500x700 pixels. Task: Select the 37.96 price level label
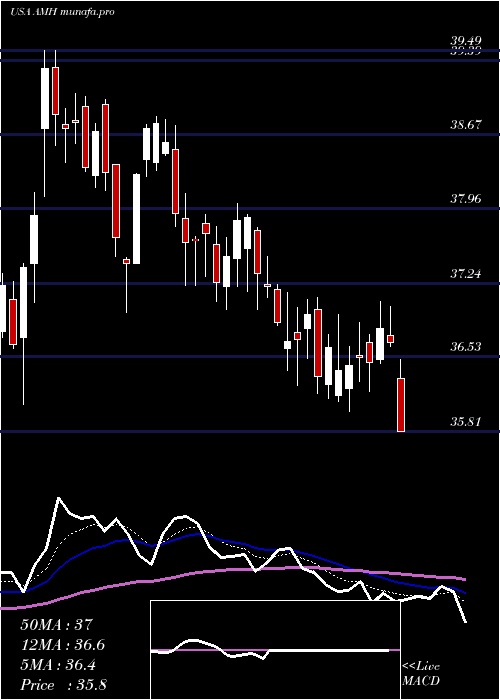pyautogui.click(x=466, y=198)
